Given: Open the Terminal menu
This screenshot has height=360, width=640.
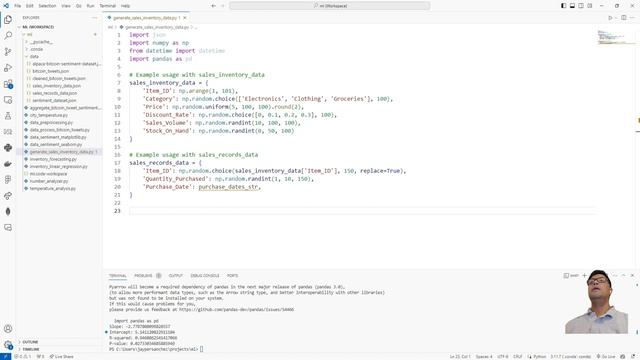Looking at the screenshot, I should click(x=107, y=6).
